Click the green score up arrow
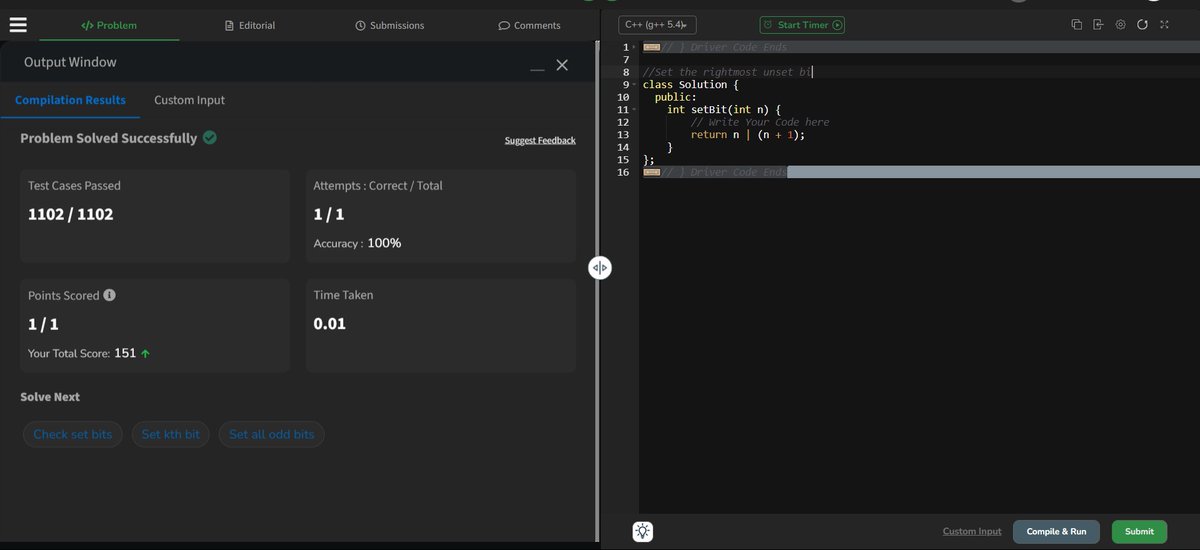The width and height of the screenshot is (1200, 550). point(146,354)
